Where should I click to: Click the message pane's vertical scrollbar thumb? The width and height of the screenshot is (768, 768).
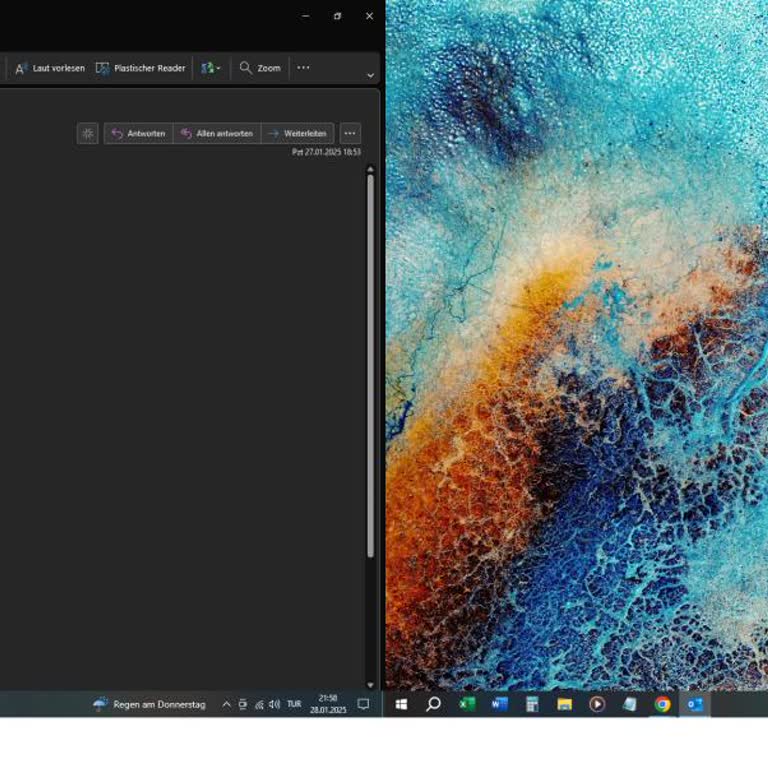click(370, 366)
